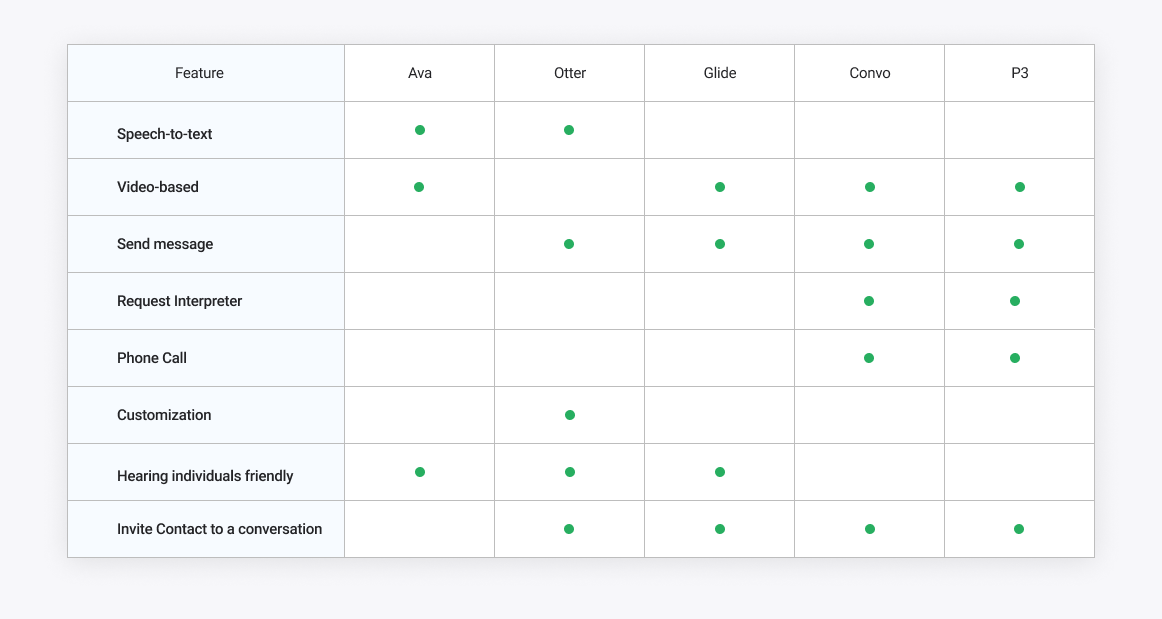Click the green dot for P3 Request Interpreter
1162x619 pixels.
(1015, 301)
